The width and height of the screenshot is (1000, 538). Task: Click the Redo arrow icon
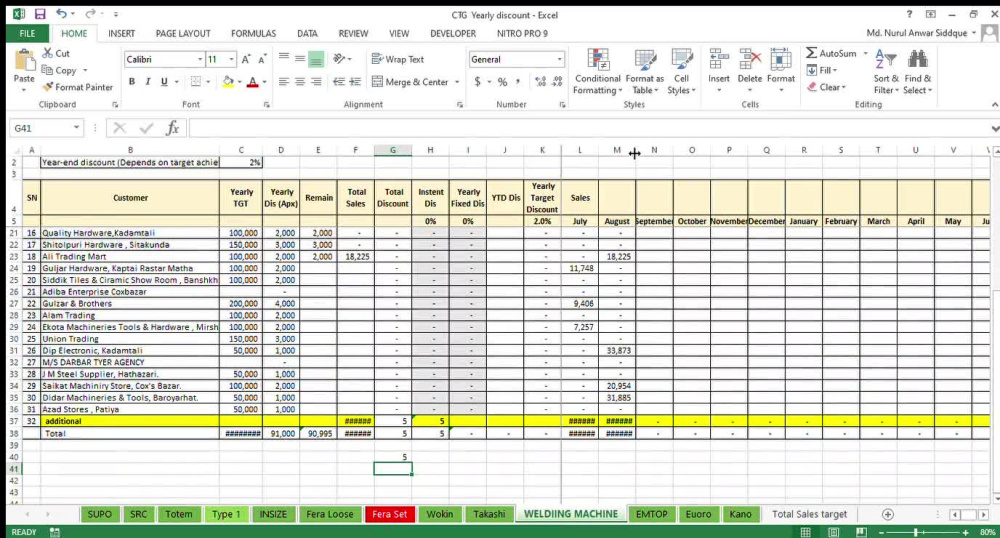[x=90, y=13]
